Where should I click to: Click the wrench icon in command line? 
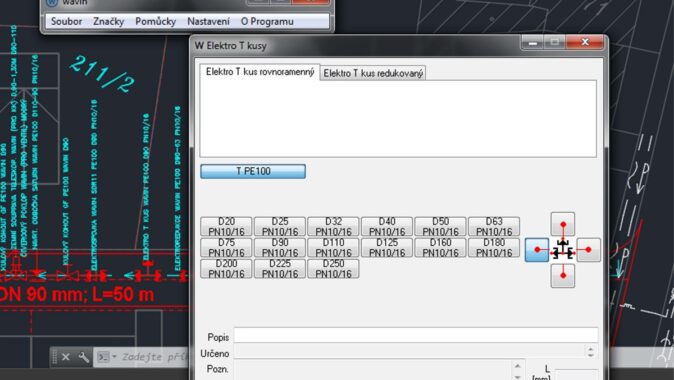pos(83,357)
